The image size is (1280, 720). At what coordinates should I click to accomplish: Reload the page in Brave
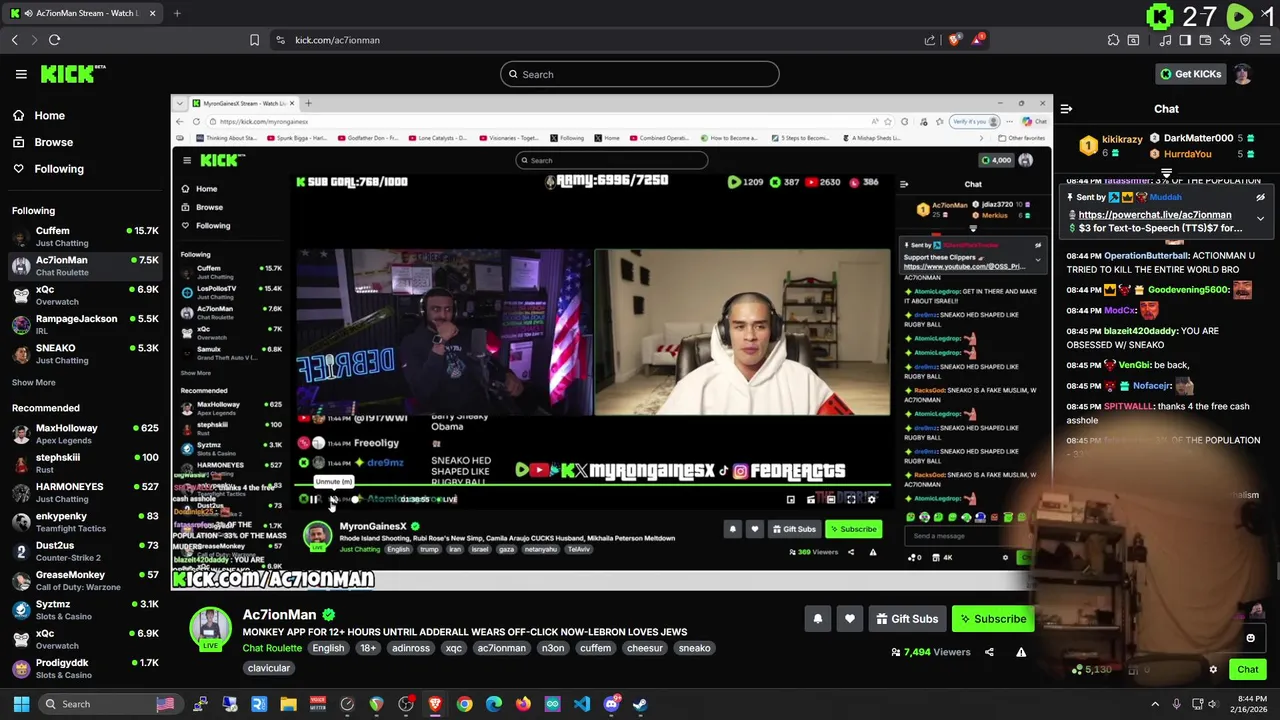coord(54,40)
